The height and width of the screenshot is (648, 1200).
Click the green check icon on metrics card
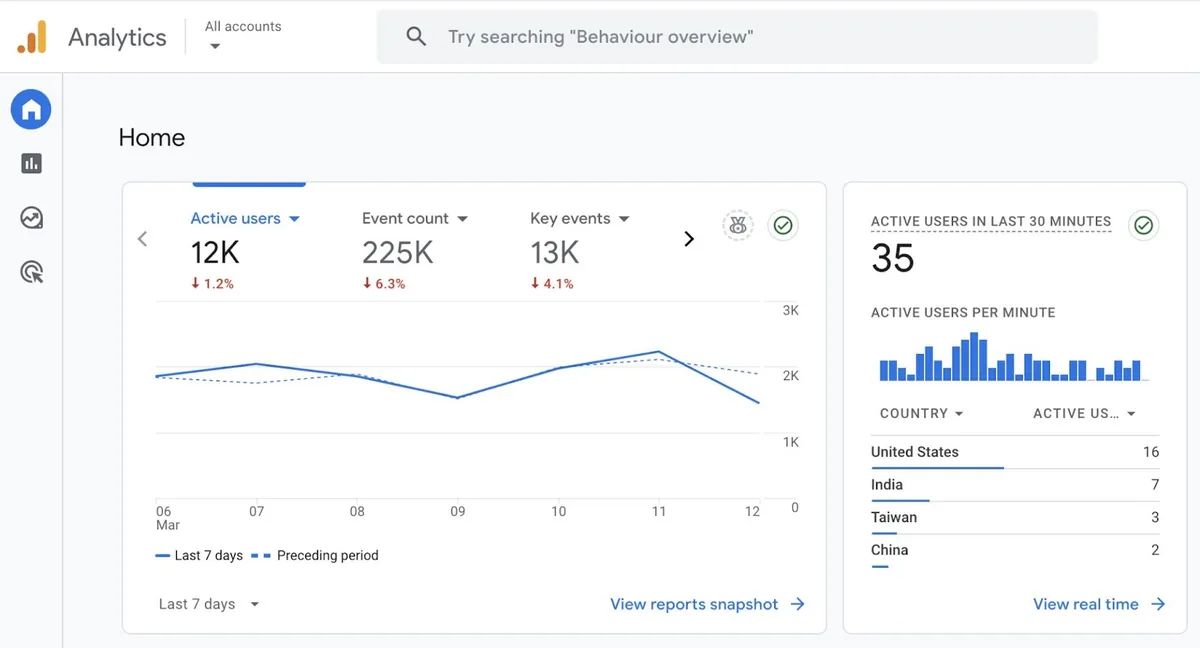(783, 226)
